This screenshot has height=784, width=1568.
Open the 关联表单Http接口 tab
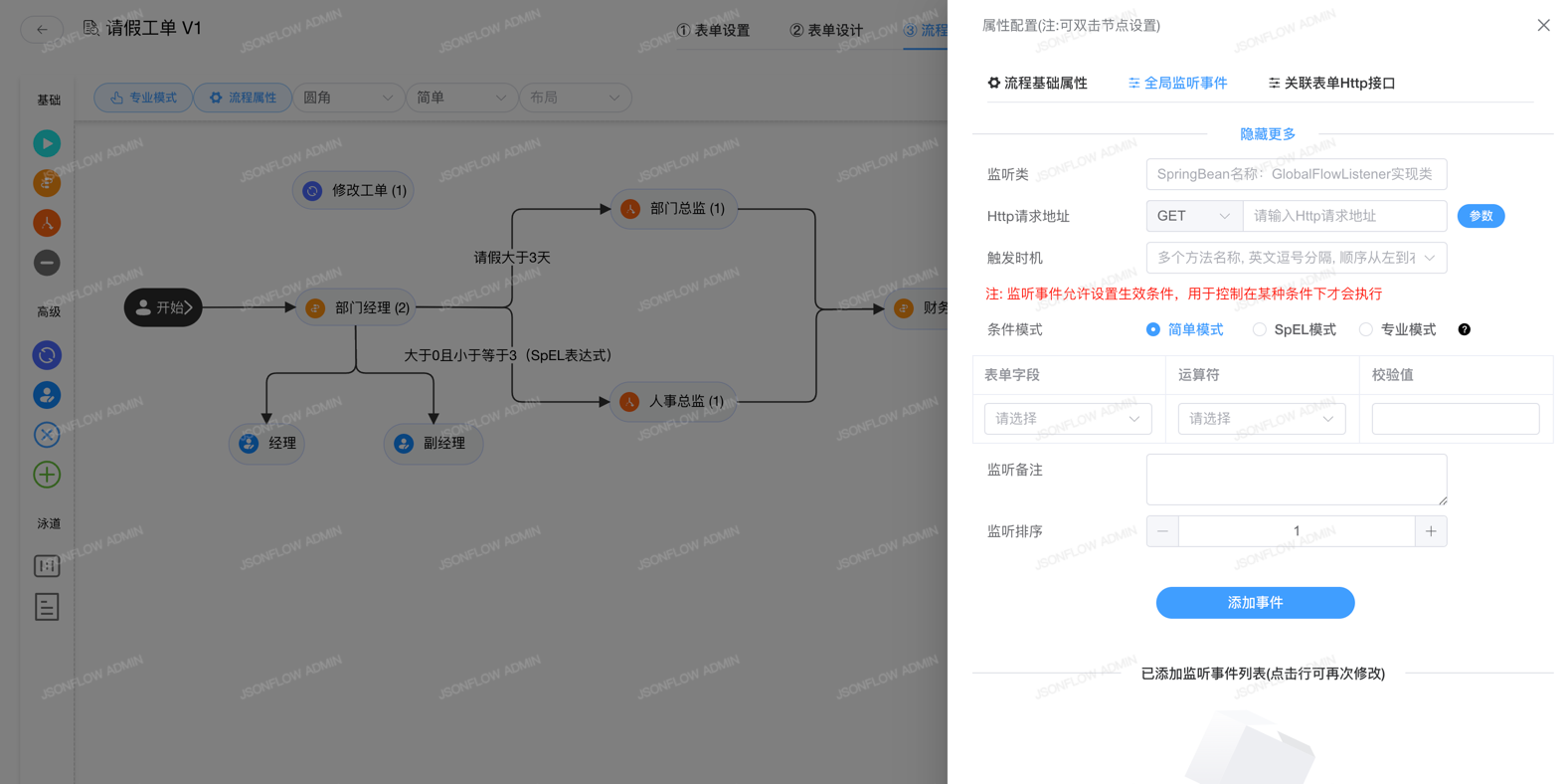pyautogui.click(x=1331, y=84)
